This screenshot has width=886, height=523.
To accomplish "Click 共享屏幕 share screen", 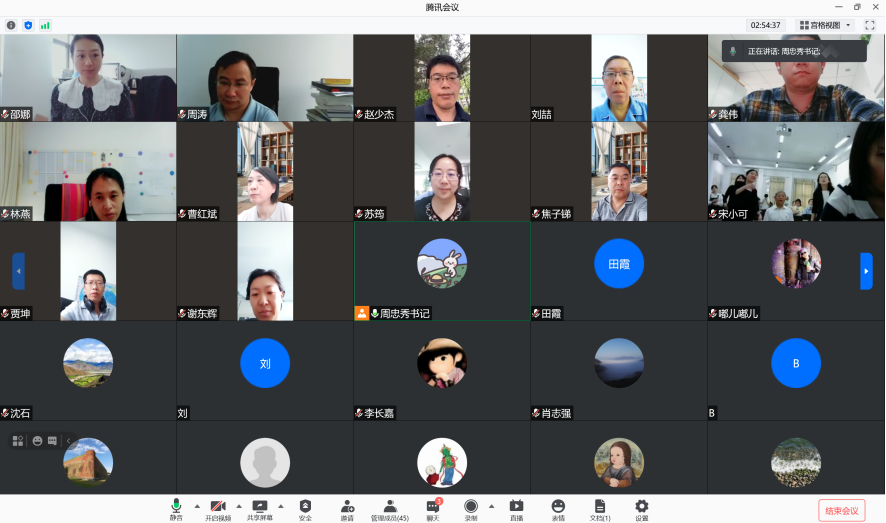I will point(260,508).
